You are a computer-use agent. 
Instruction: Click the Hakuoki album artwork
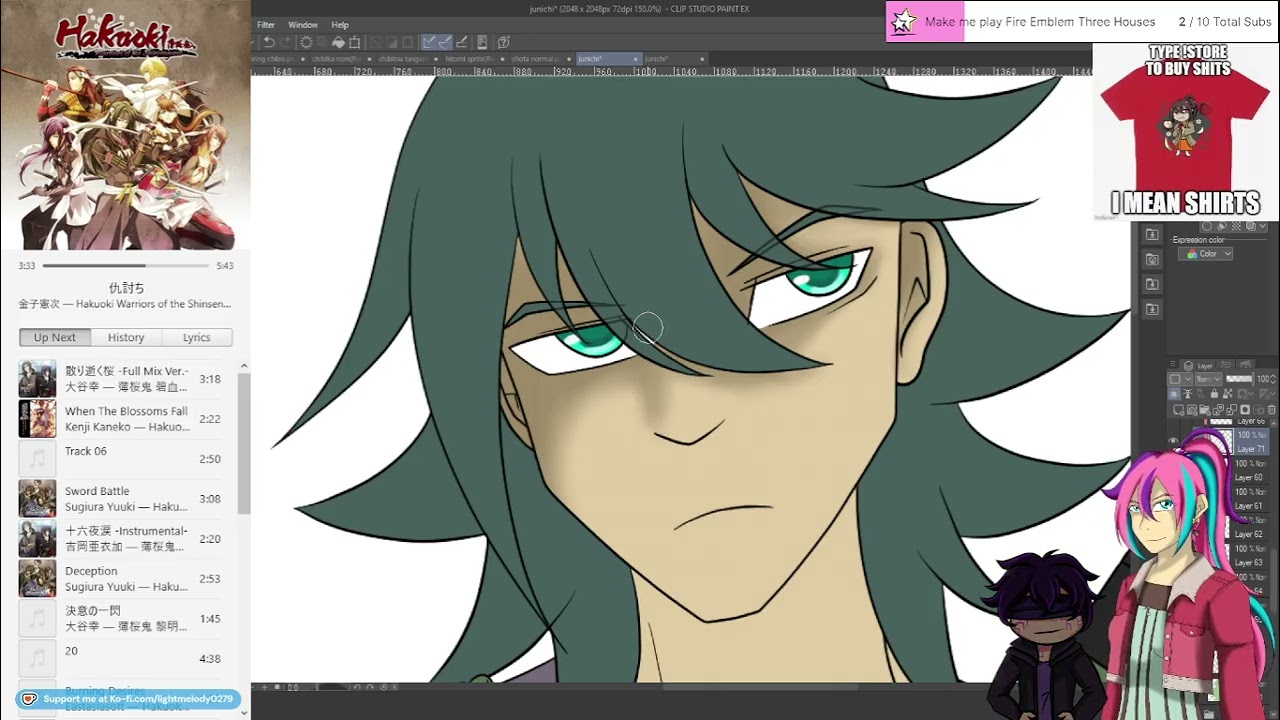pos(125,125)
